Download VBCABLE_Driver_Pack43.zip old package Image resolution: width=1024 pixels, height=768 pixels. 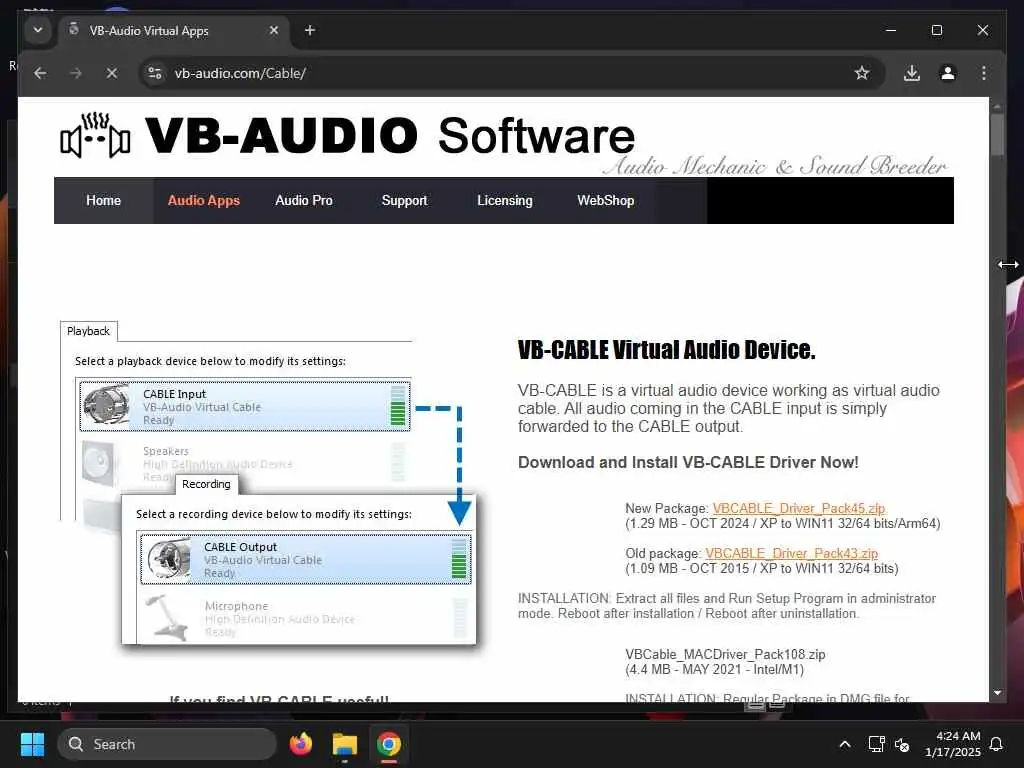pyautogui.click(x=792, y=553)
